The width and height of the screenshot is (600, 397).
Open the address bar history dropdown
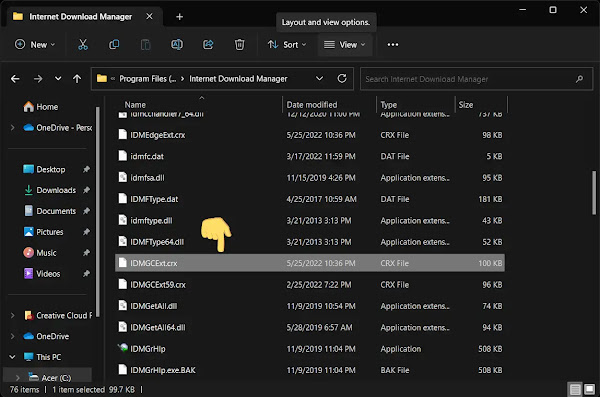(319, 78)
